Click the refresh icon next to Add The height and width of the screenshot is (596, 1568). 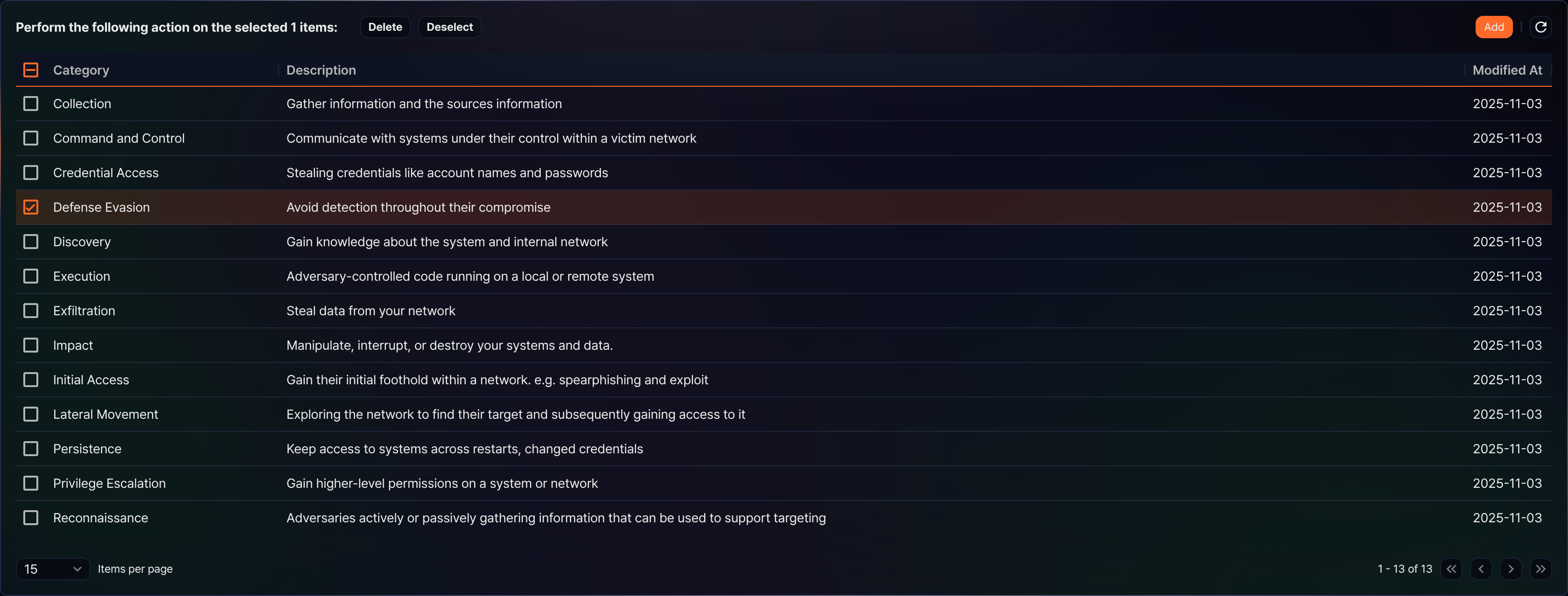tap(1540, 27)
